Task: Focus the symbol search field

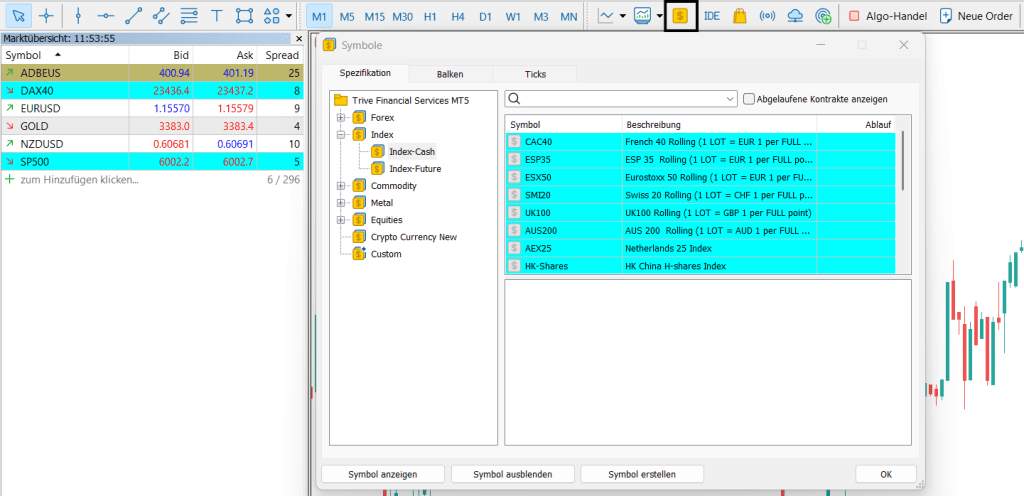Action: click(x=621, y=99)
